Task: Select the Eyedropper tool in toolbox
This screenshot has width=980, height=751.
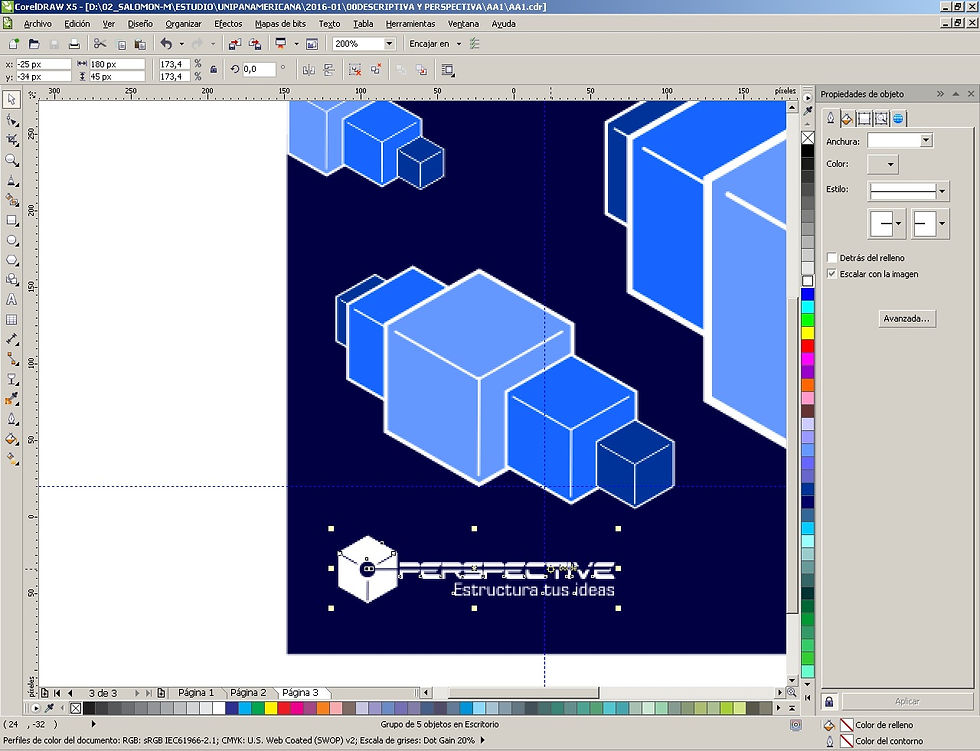Action: 11,399
